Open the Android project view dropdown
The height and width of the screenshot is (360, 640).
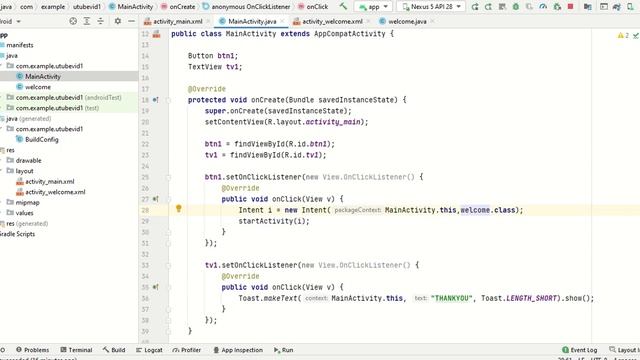(x=11, y=21)
